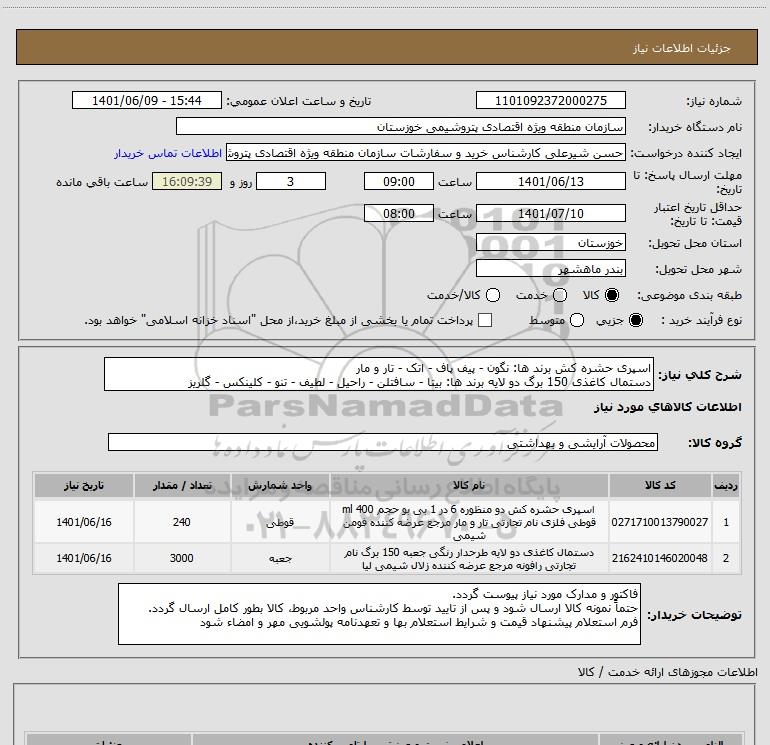Screen dimensions: 770x745
Task: Click the request creator field حسن شیرعلی
Action: 426,153
